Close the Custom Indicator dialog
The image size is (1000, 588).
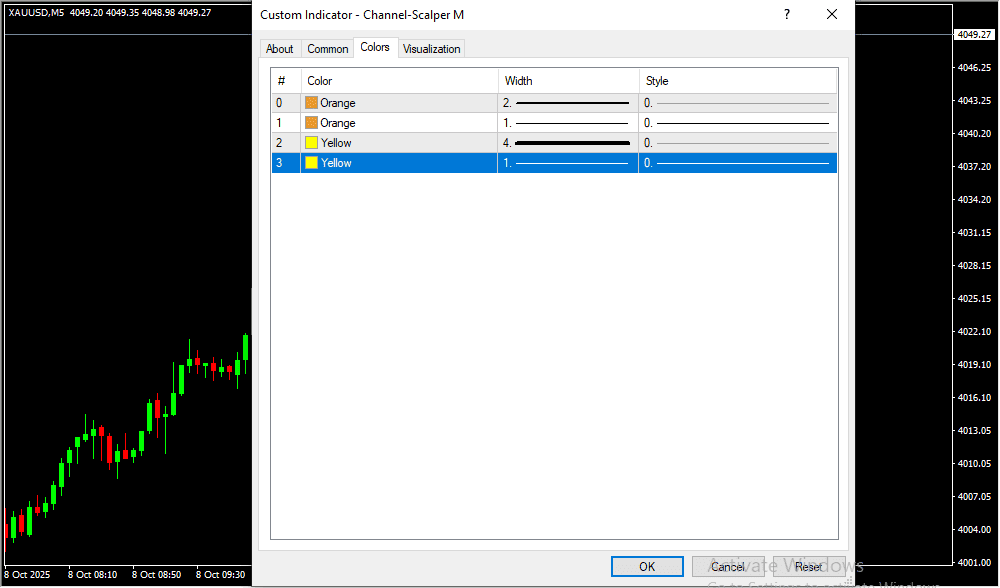(x=832, y=15)
